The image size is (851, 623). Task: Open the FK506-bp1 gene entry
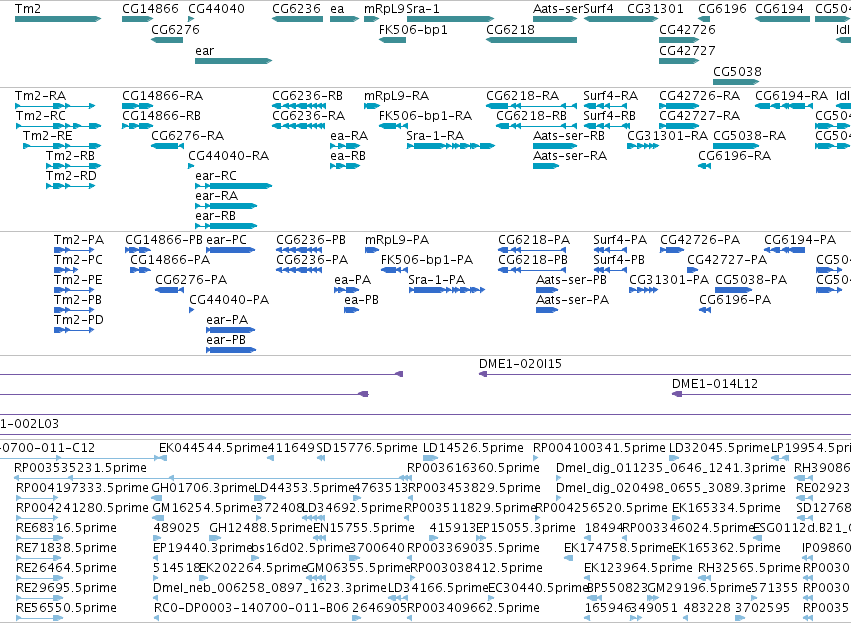(392, 40)
